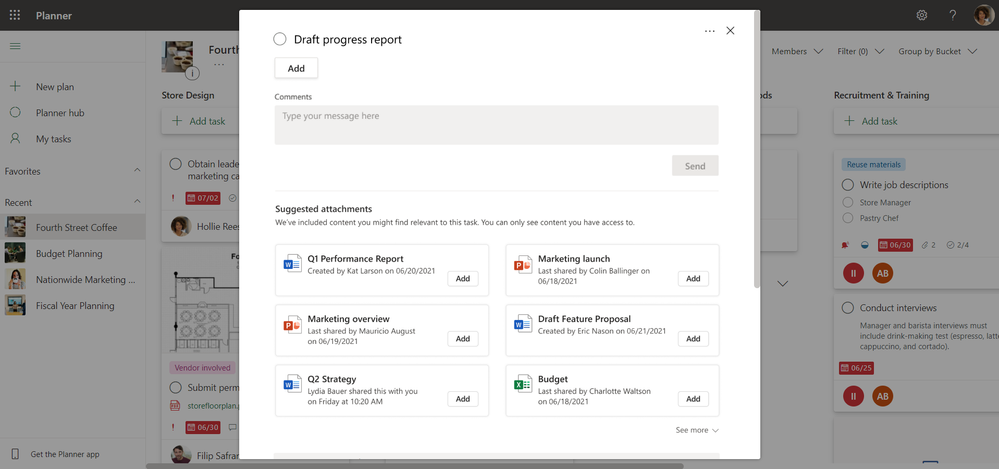Open Fourth Street Coffee plan in sidebar
This screenshot has height=469, width=999.
click(76, 227)
